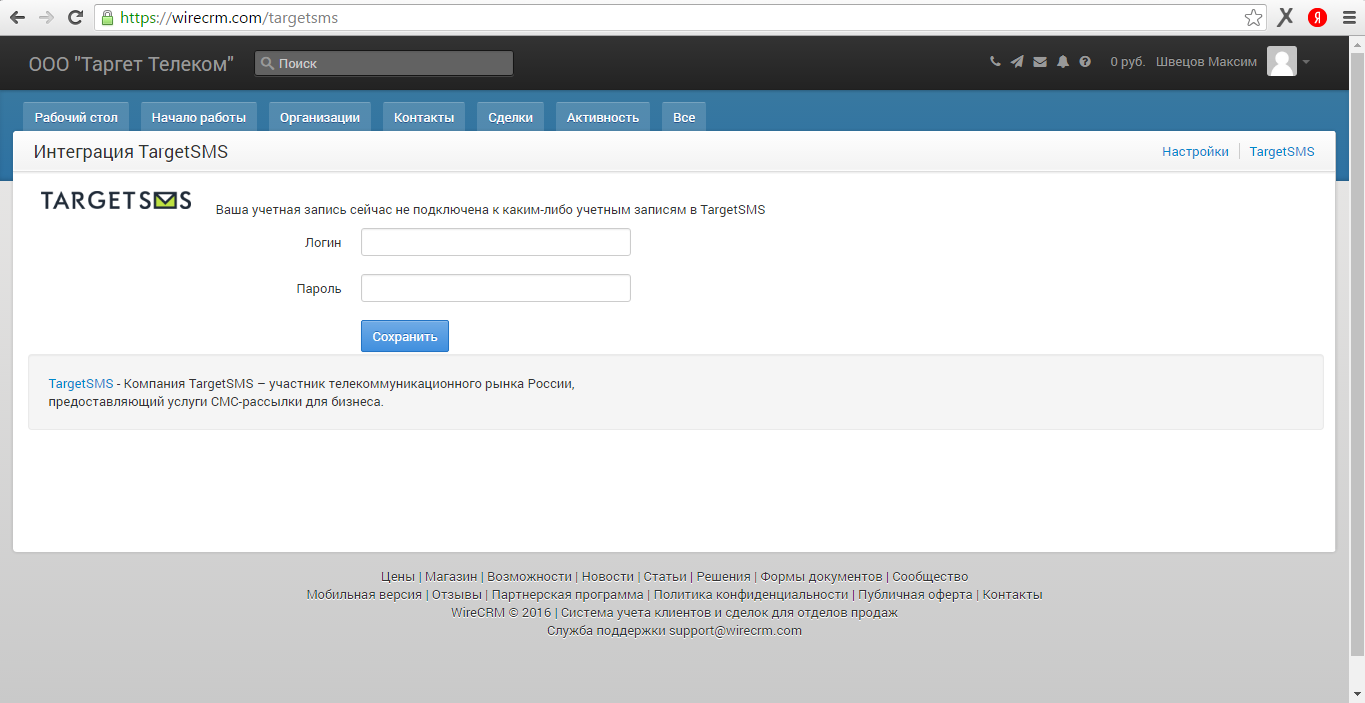Focus the Логин input field

coord(496,242)
